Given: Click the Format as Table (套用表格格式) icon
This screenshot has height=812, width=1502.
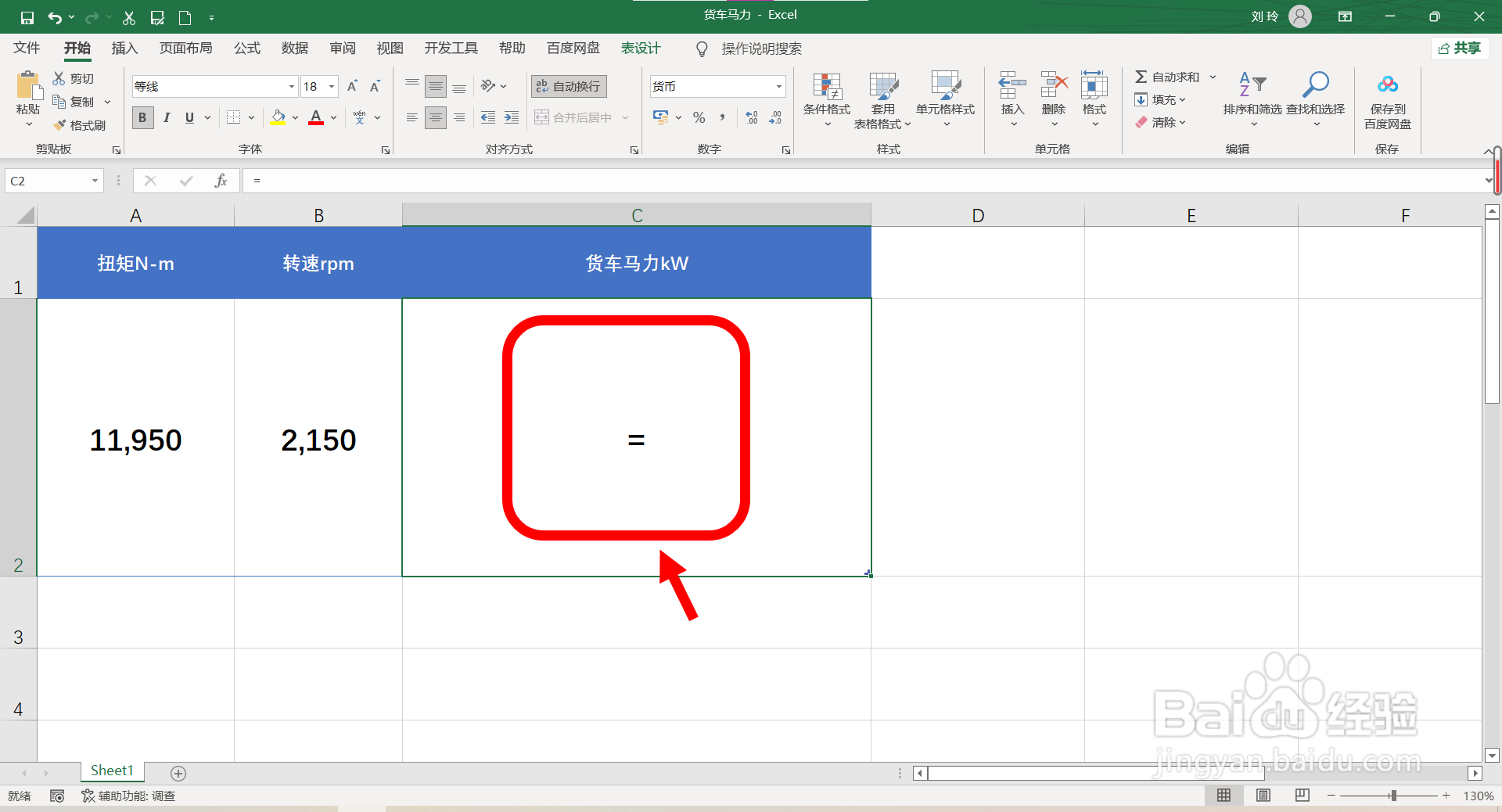Looking at the screenshot, I should click(x=883, y=86).
